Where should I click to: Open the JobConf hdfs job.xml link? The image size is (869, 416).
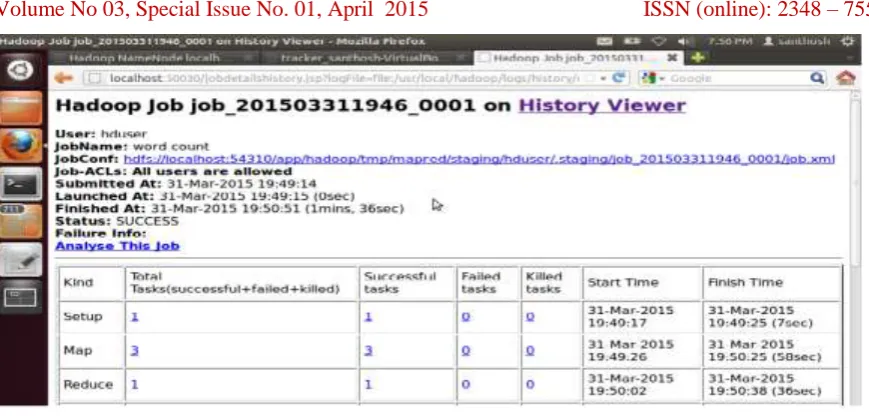[479, 159]
